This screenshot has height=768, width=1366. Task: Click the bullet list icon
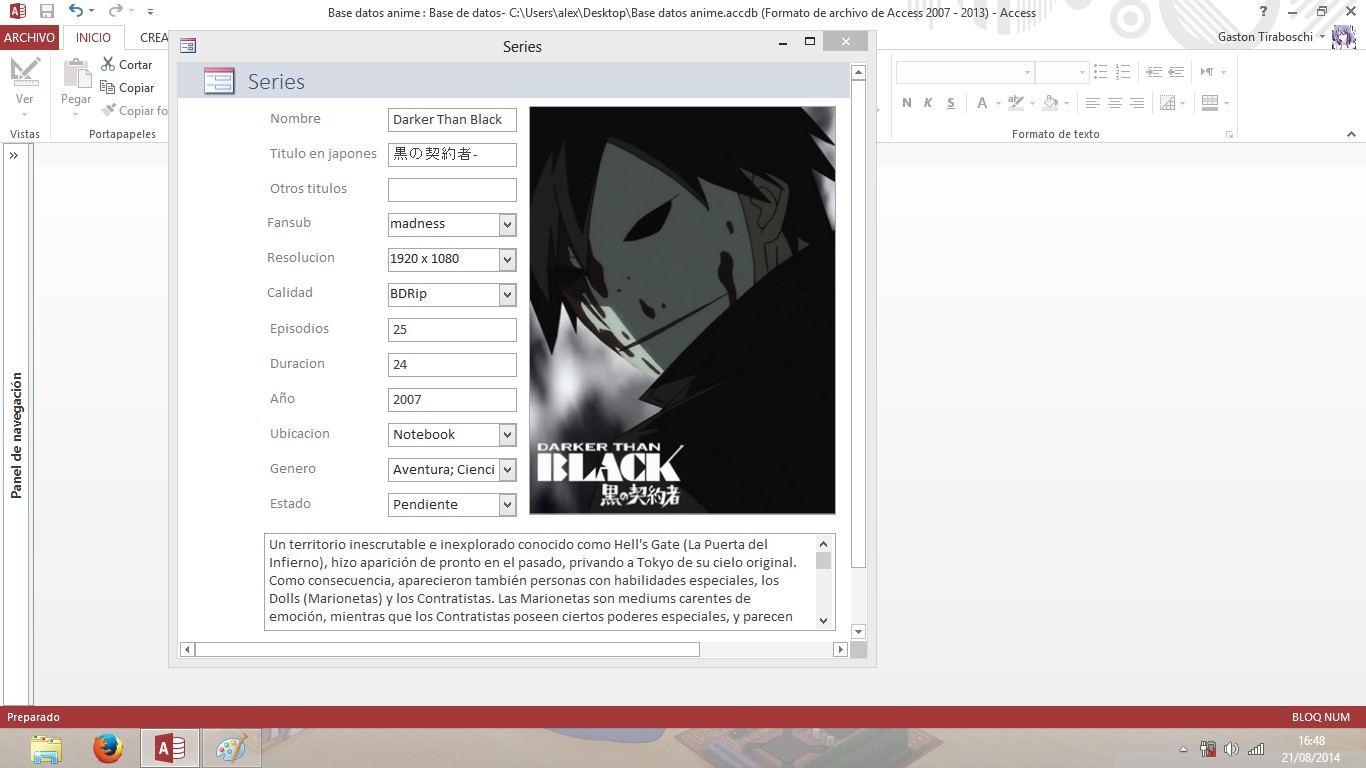tap(1101, 72)
